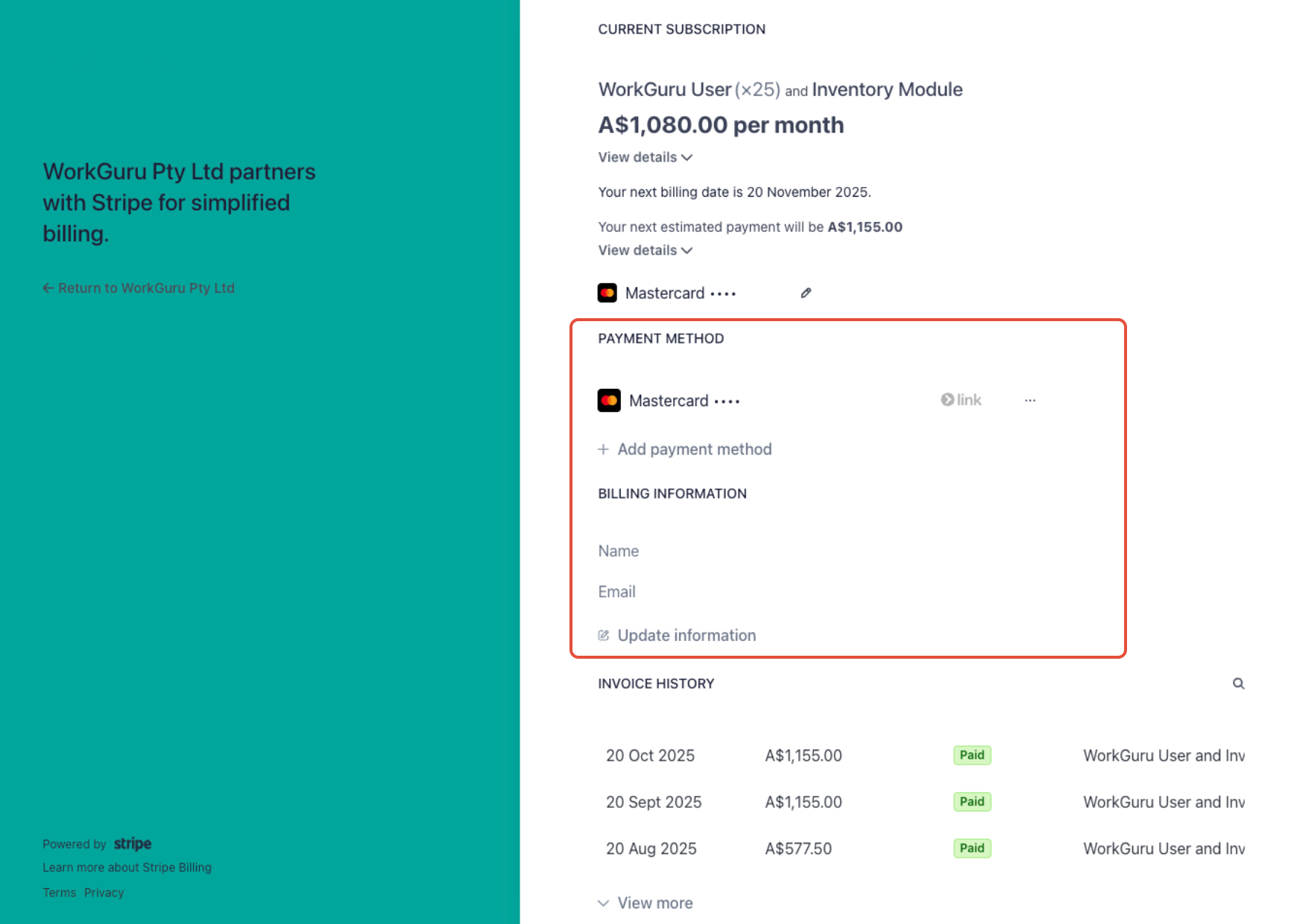Open Learn more about Stripe Billing
Screen dimensions: 1297x924
click(x=127, y=867)
